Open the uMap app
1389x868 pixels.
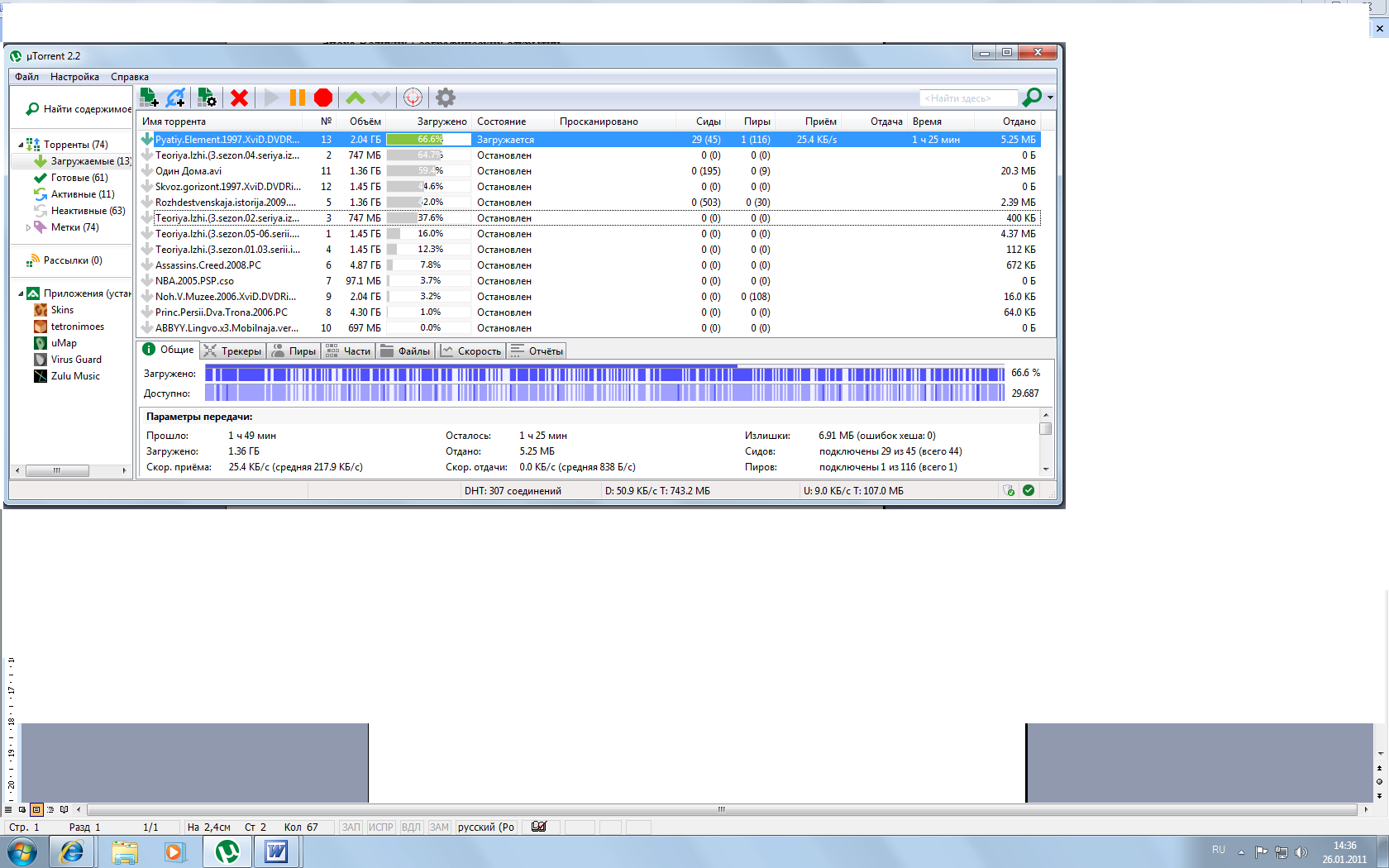(55, 343)
